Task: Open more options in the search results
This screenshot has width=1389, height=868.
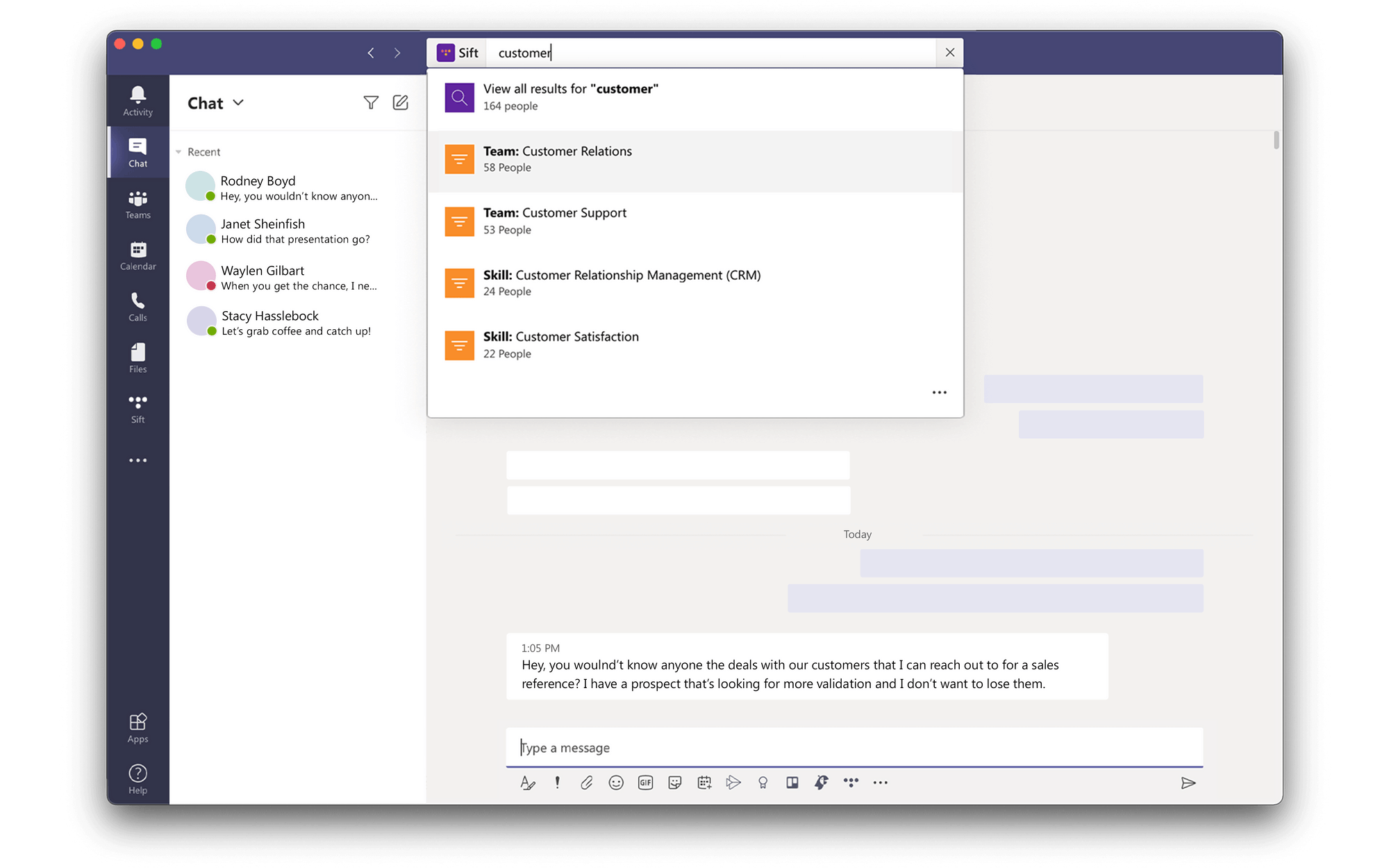Action: (x=939, y=392)
